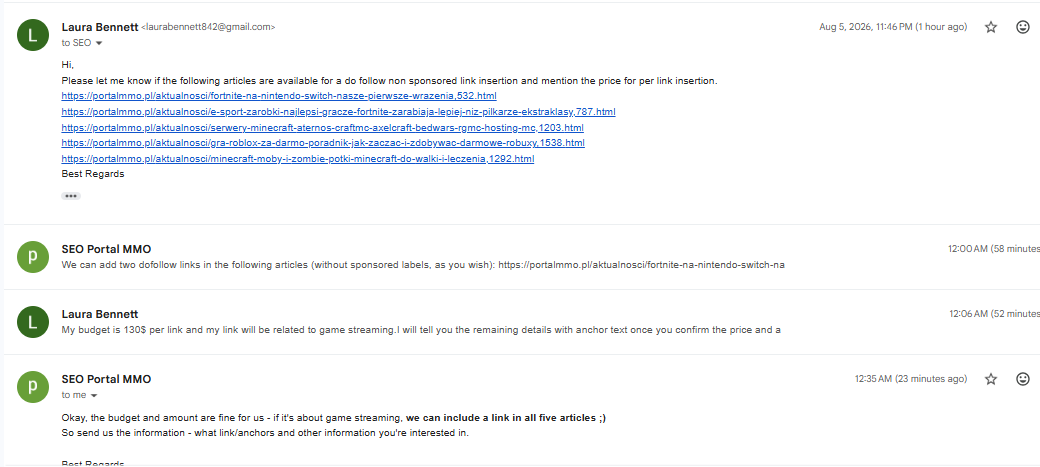Expand 'to SEO' recipient details arrow
This screenshot has height=467, width=1040.
coord(99,43)
